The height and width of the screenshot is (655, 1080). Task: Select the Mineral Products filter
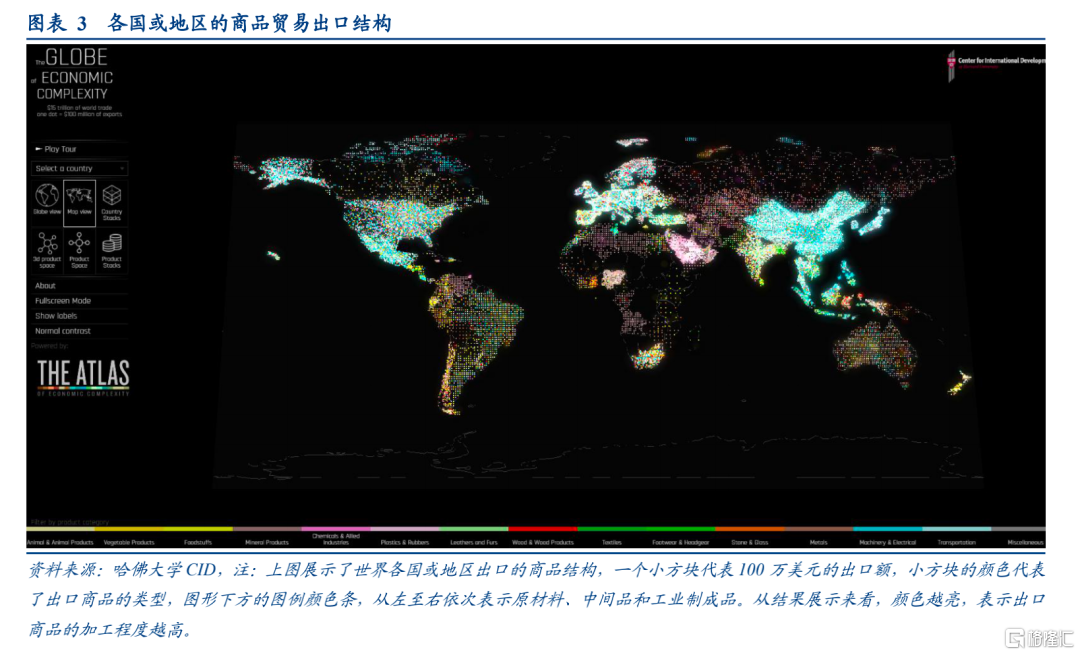pyautogui.click(x=266, y=541)
